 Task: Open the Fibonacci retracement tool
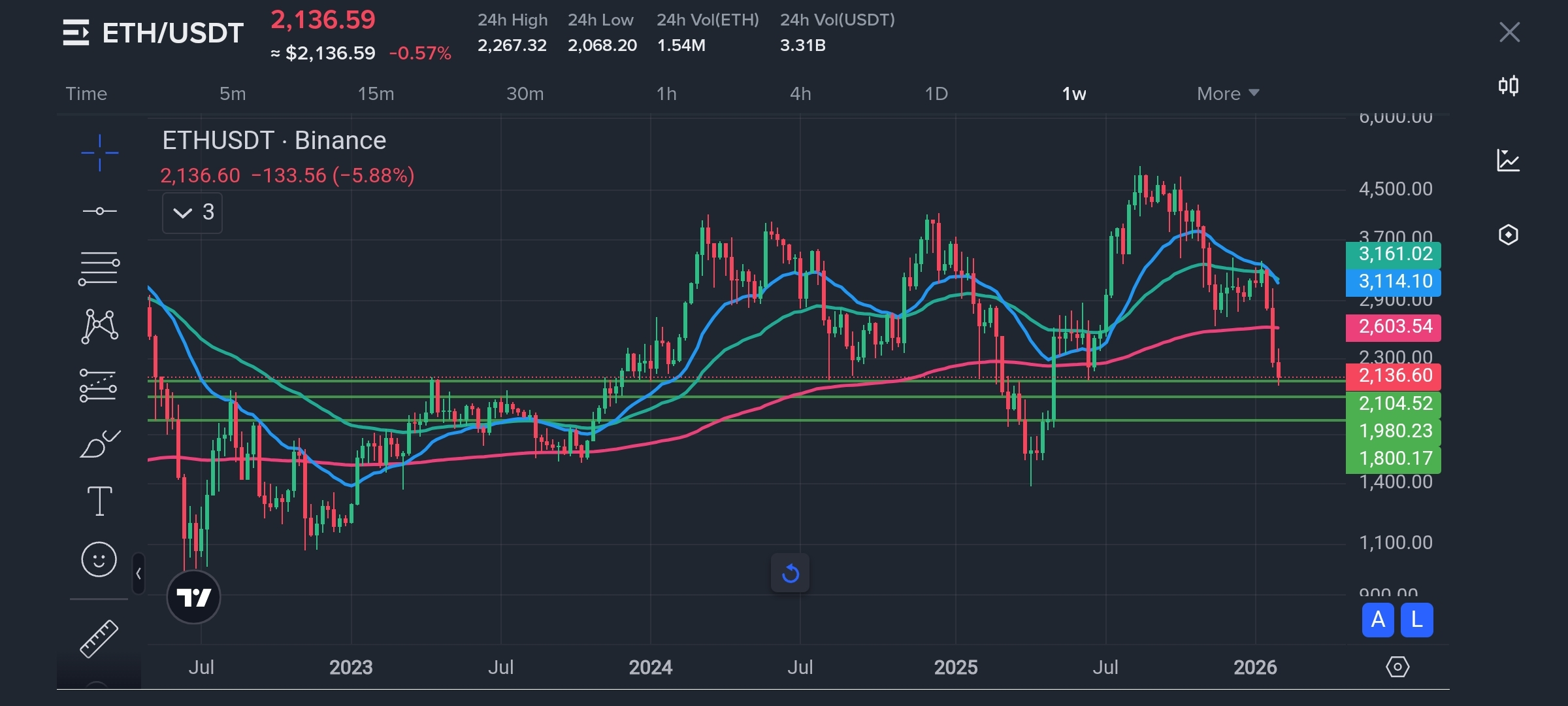click(99, 268)
